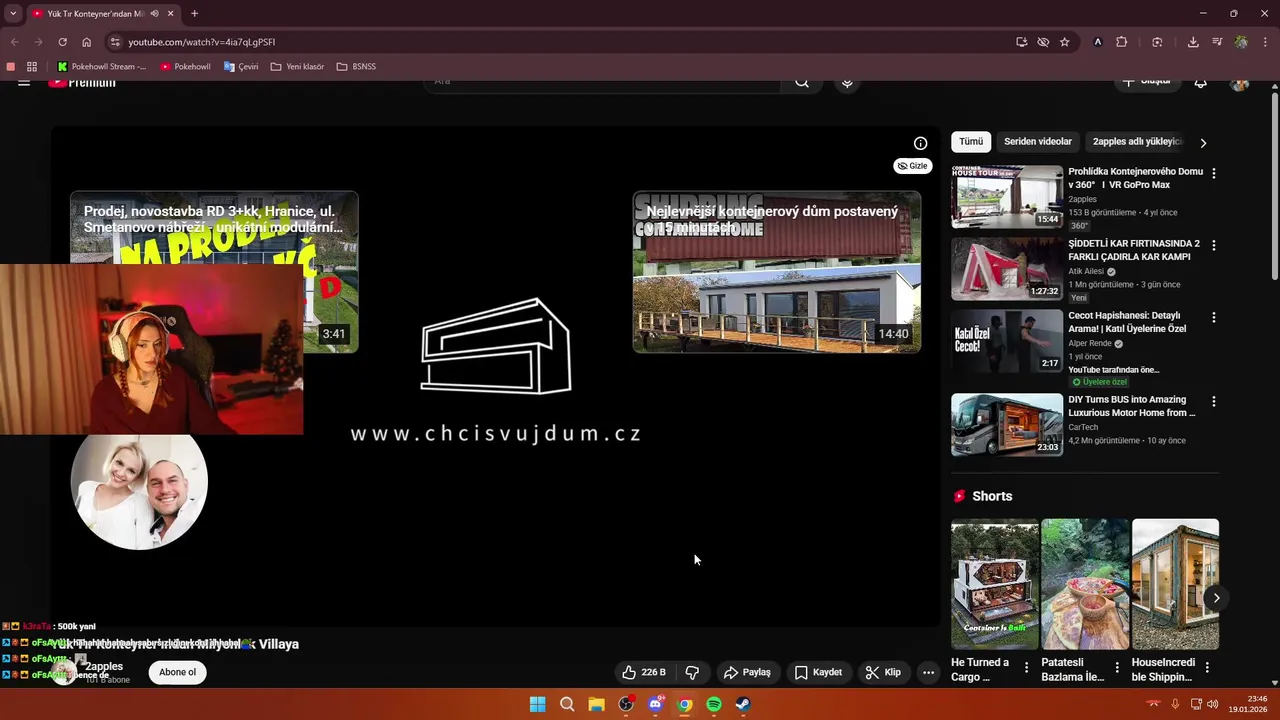
Task: Open more actions three-dot menu under video
Action: [928, 672]
